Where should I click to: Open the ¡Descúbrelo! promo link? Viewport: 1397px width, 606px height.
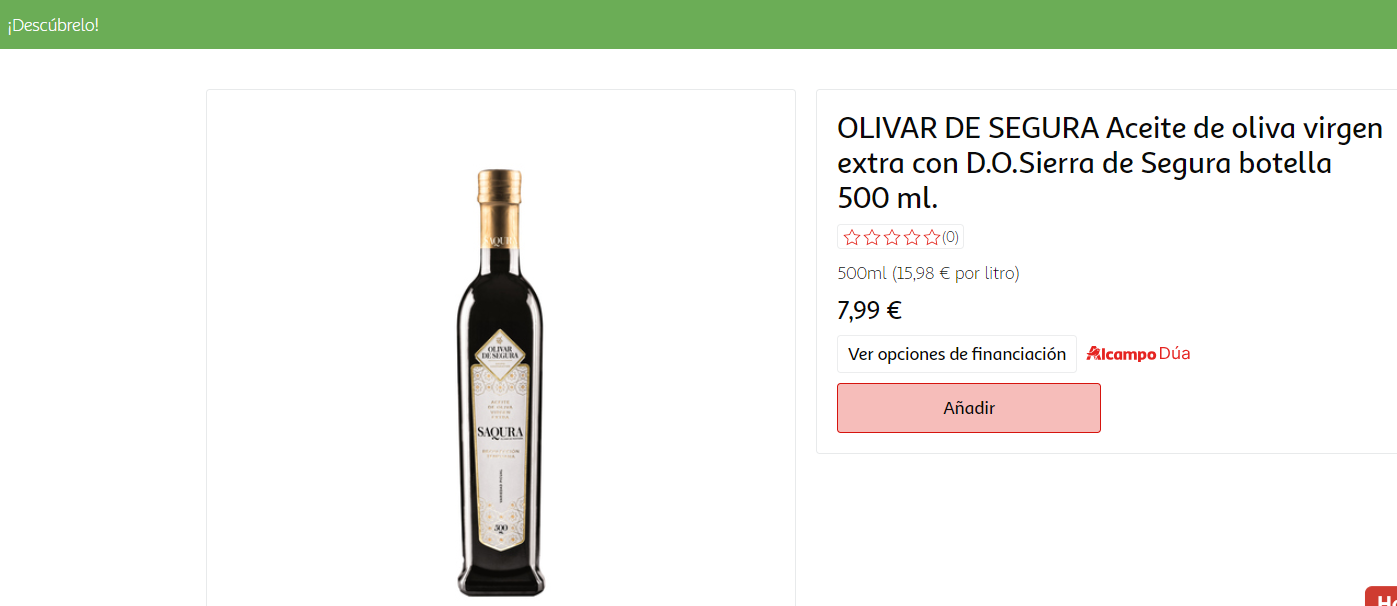point(53,25)
